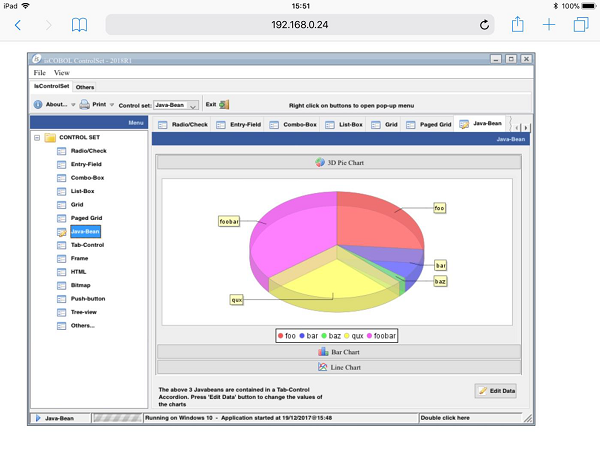The width and height of the screenshot is (600, 449).
Task: Open Bar Chart accordion section
Action: point(338,352)
